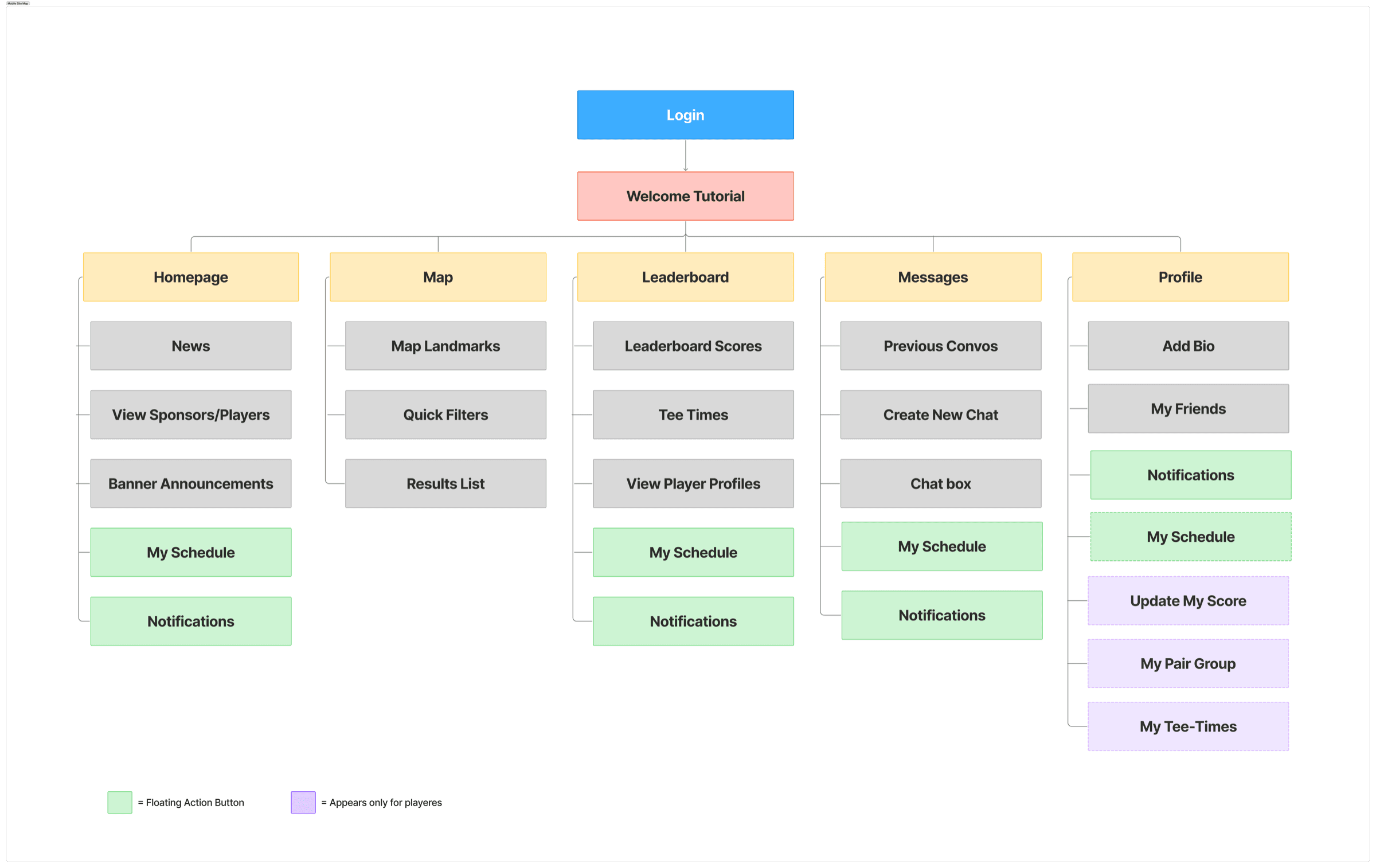This screenshot has width=1376, height=868.
Task: Select the Create New Chat box
Action: [941, 415]
